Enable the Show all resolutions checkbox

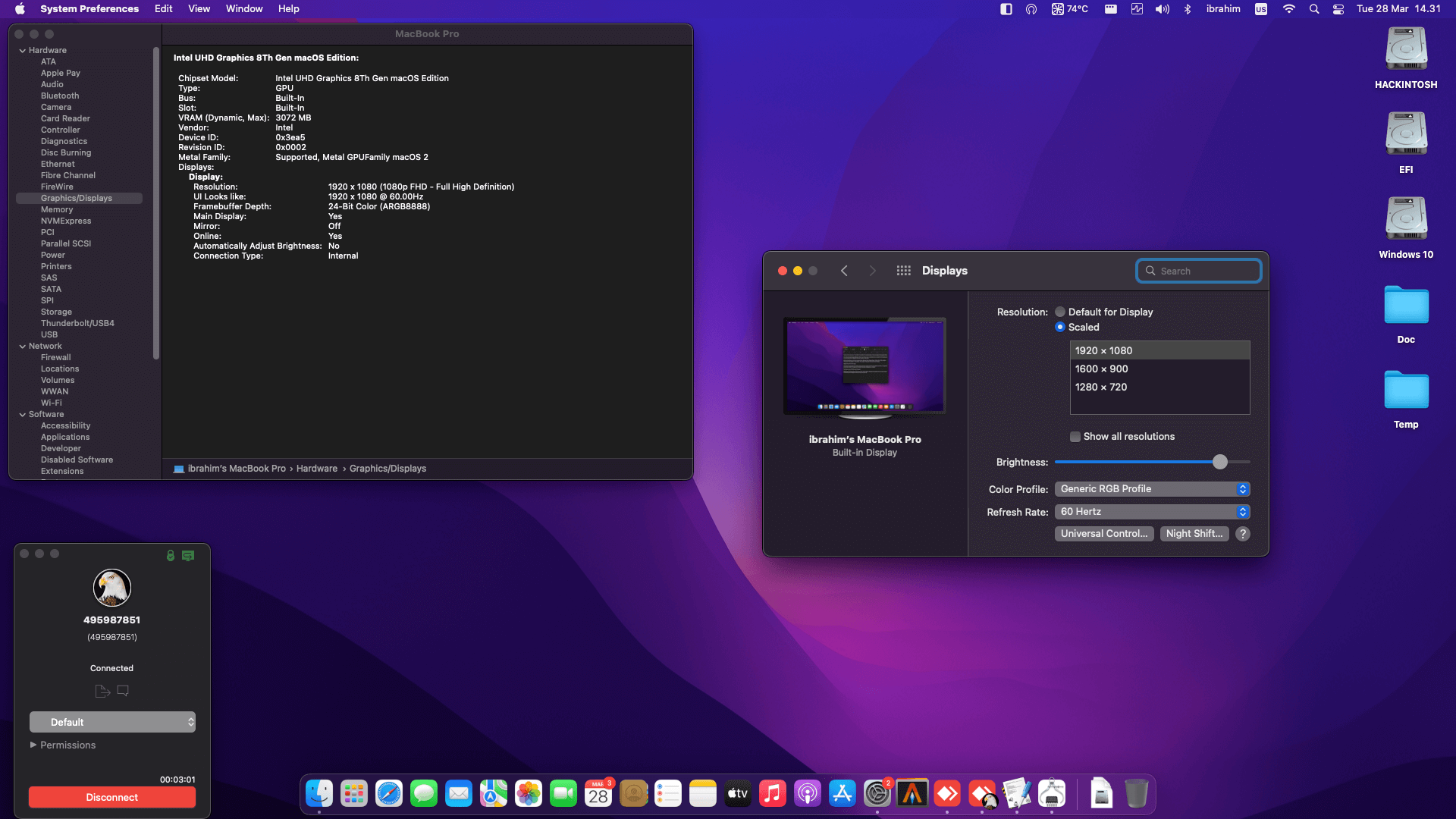1075,437
